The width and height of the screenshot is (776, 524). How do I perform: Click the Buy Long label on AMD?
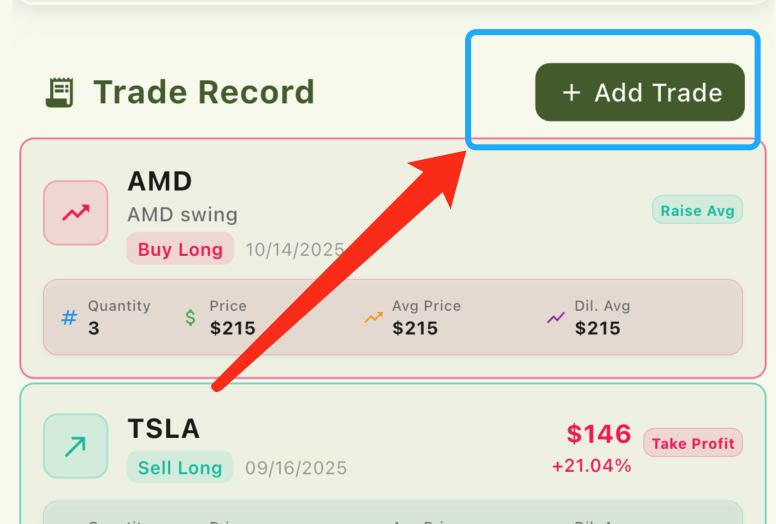pos(180,249)
